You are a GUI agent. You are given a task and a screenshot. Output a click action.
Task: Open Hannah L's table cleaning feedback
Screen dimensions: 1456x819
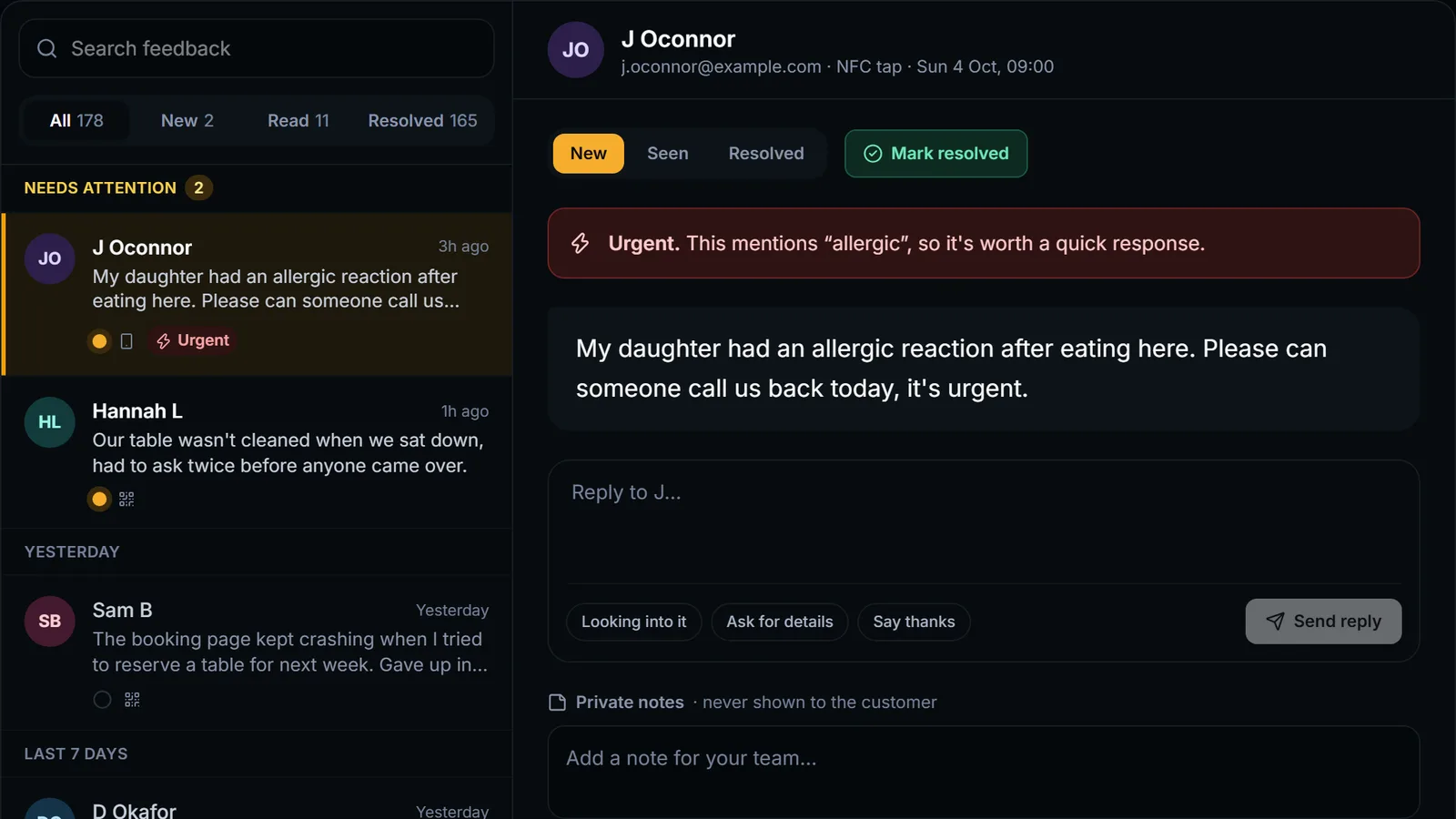[x=257, y=452]
